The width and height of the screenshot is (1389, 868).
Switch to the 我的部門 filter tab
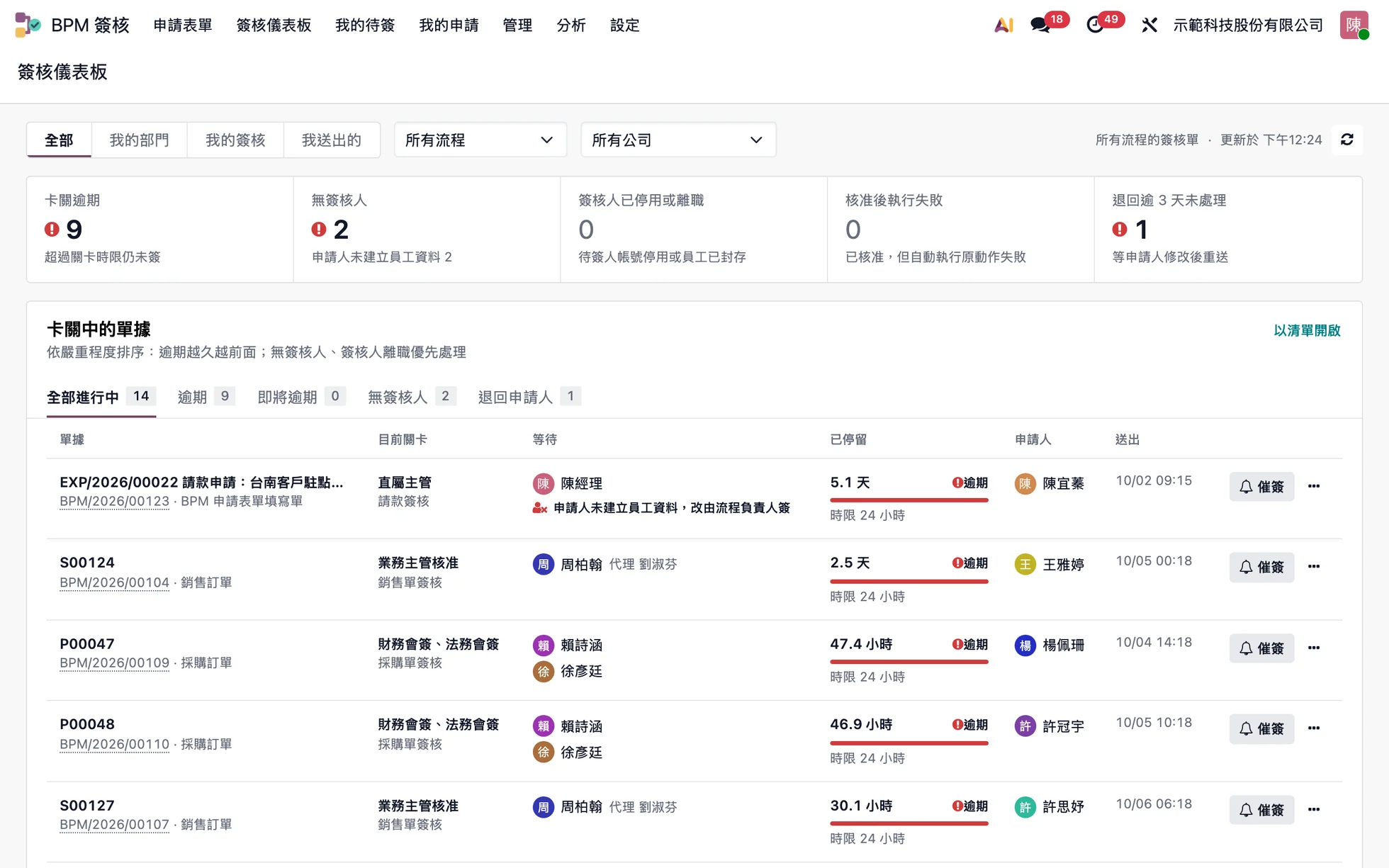[x=139, y=140]
